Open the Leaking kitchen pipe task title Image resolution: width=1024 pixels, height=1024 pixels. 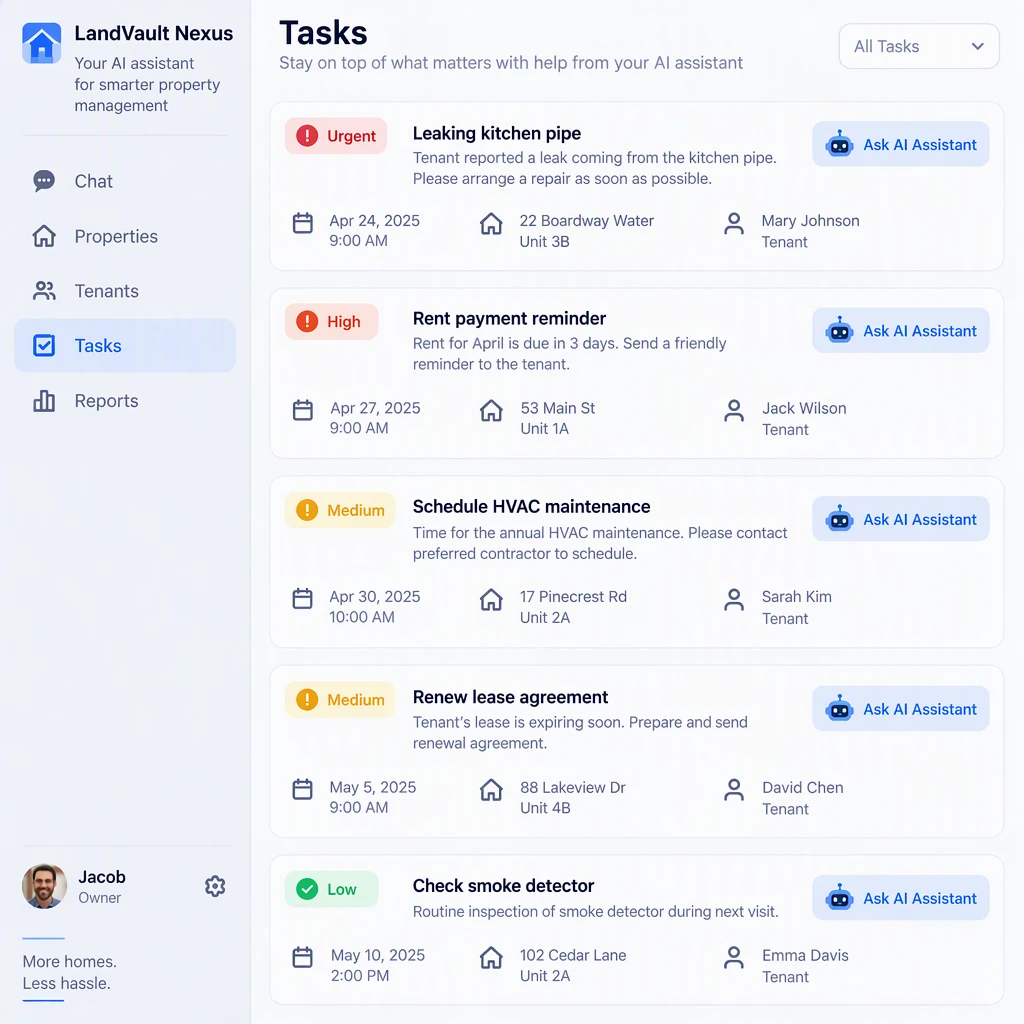coord(496,133)
